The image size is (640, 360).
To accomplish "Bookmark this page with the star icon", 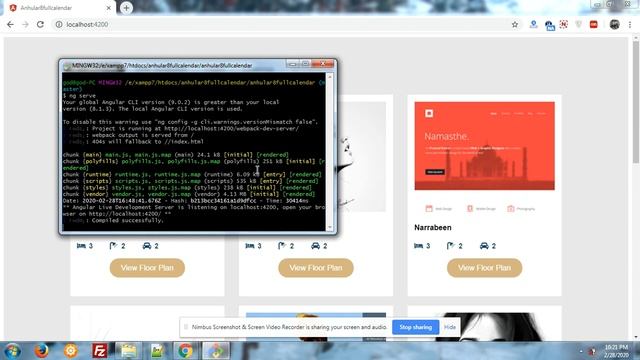I will click(x=515, y=24).
